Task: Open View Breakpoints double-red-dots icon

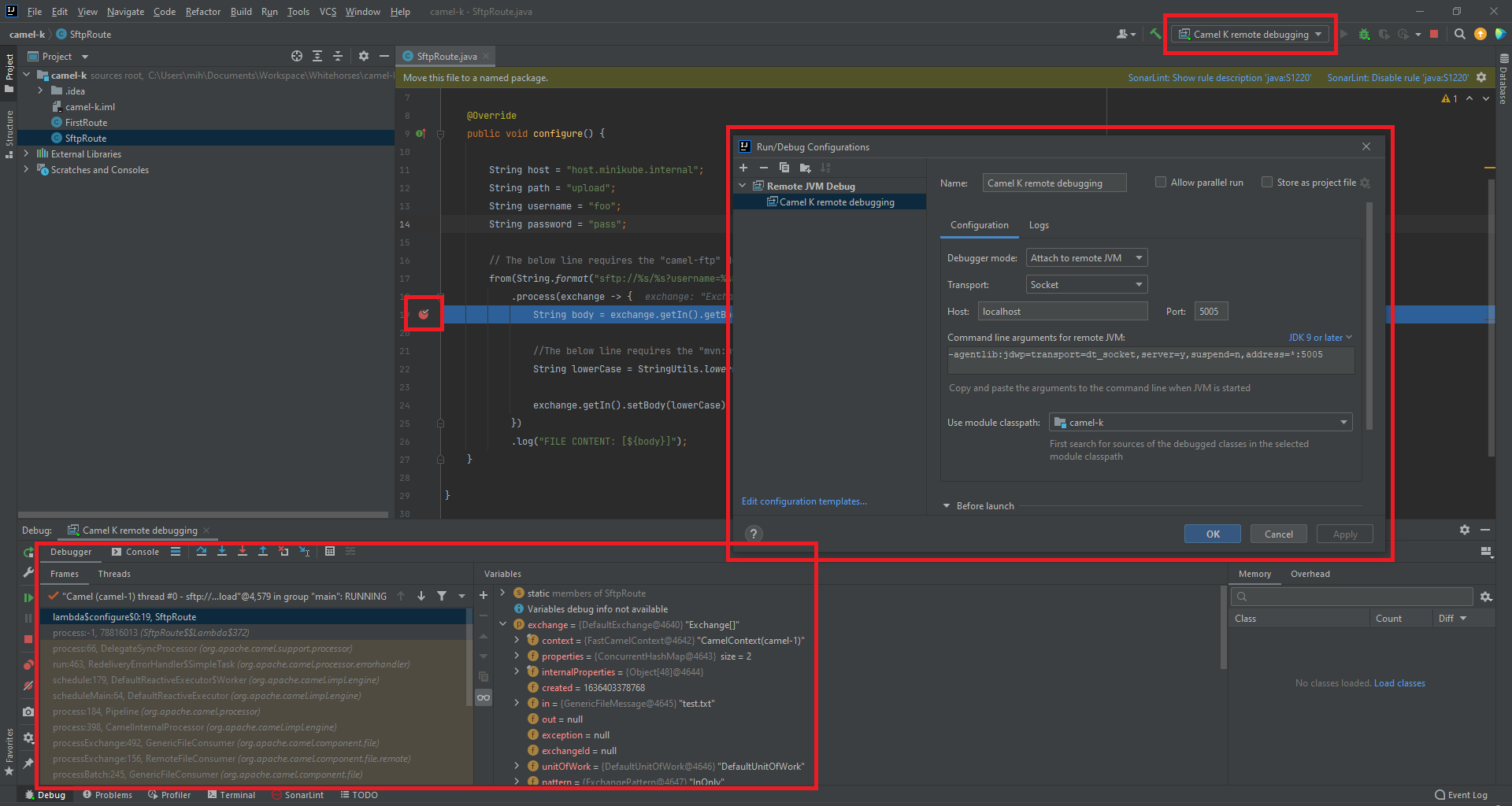Action: click(28, 665)
